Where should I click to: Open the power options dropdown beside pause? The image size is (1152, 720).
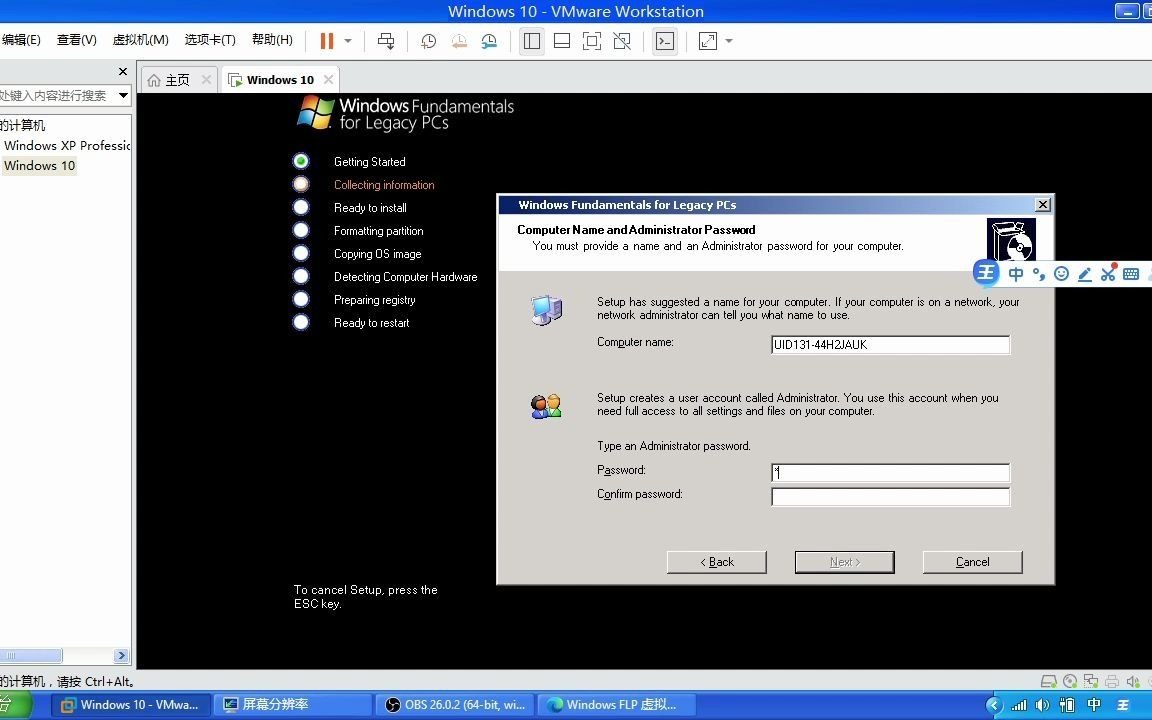(348, 41)
